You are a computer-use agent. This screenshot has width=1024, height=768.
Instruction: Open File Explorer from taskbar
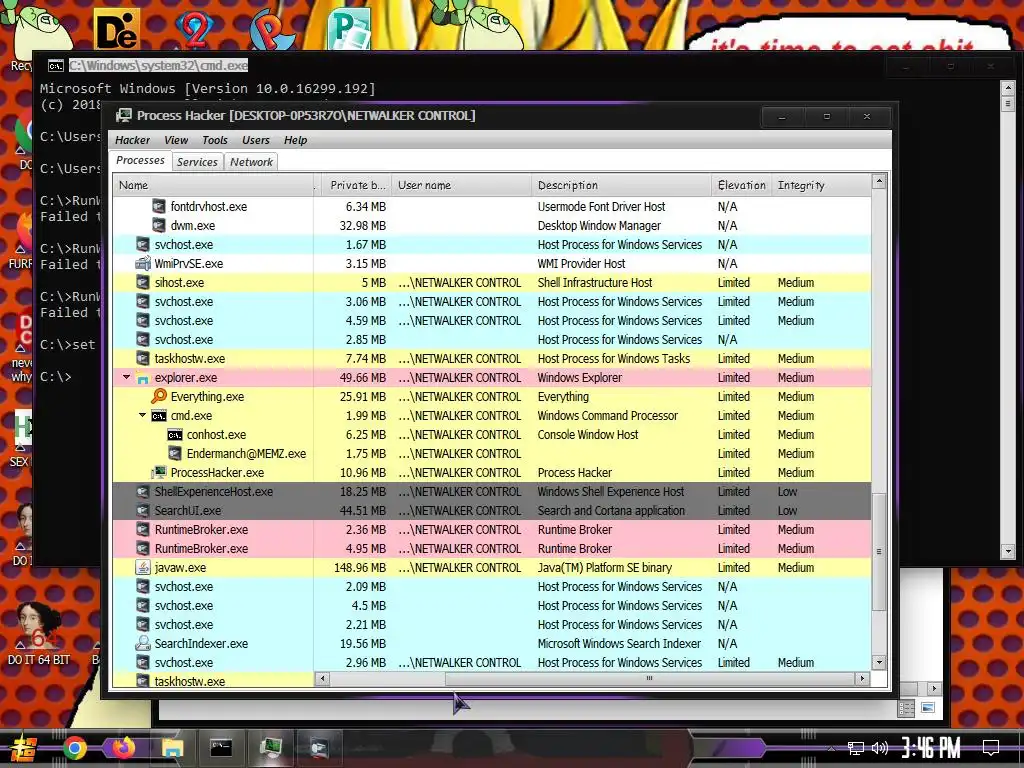coord(172,748)
